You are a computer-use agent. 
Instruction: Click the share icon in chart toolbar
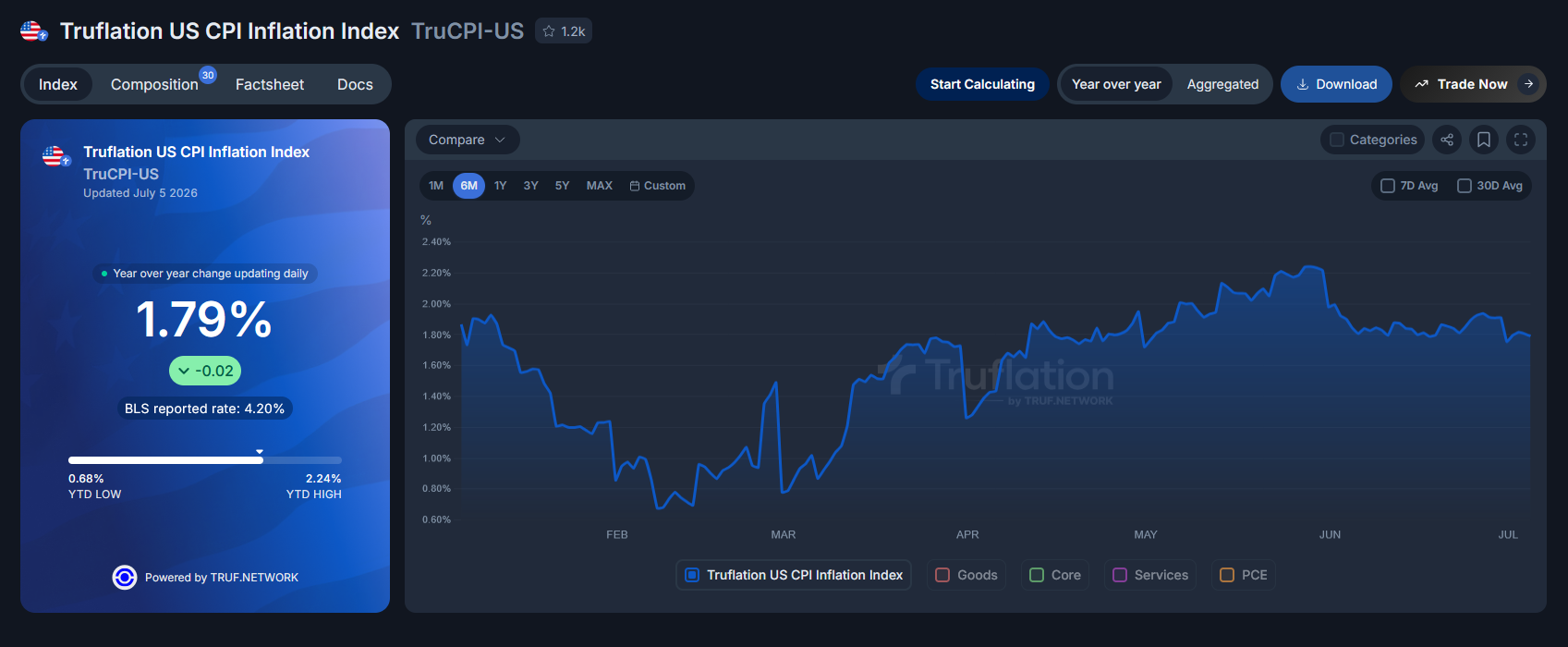pyautogui.click(x=1447, y=140)
